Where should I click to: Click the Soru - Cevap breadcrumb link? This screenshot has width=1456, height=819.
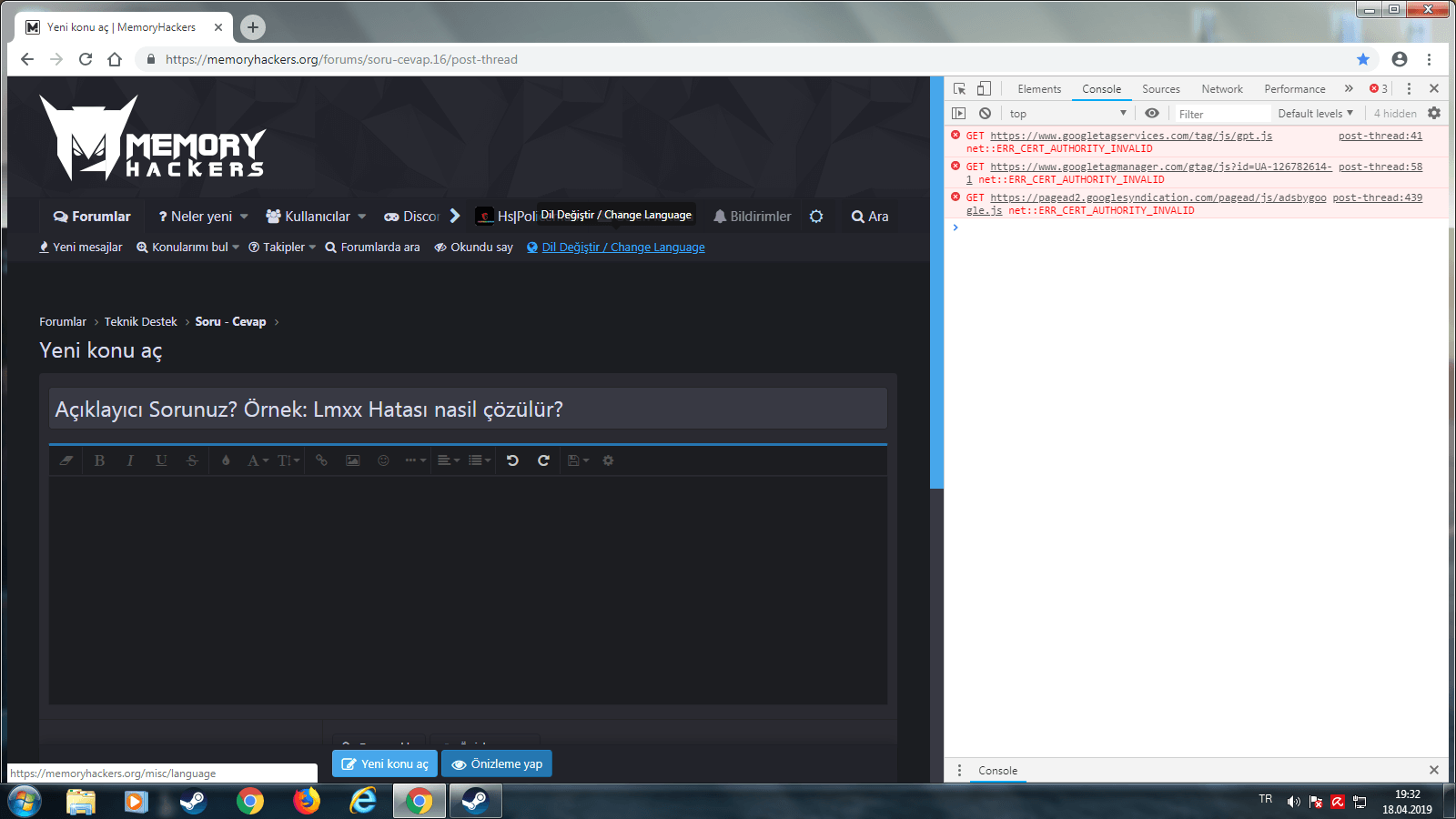(230, 322)
